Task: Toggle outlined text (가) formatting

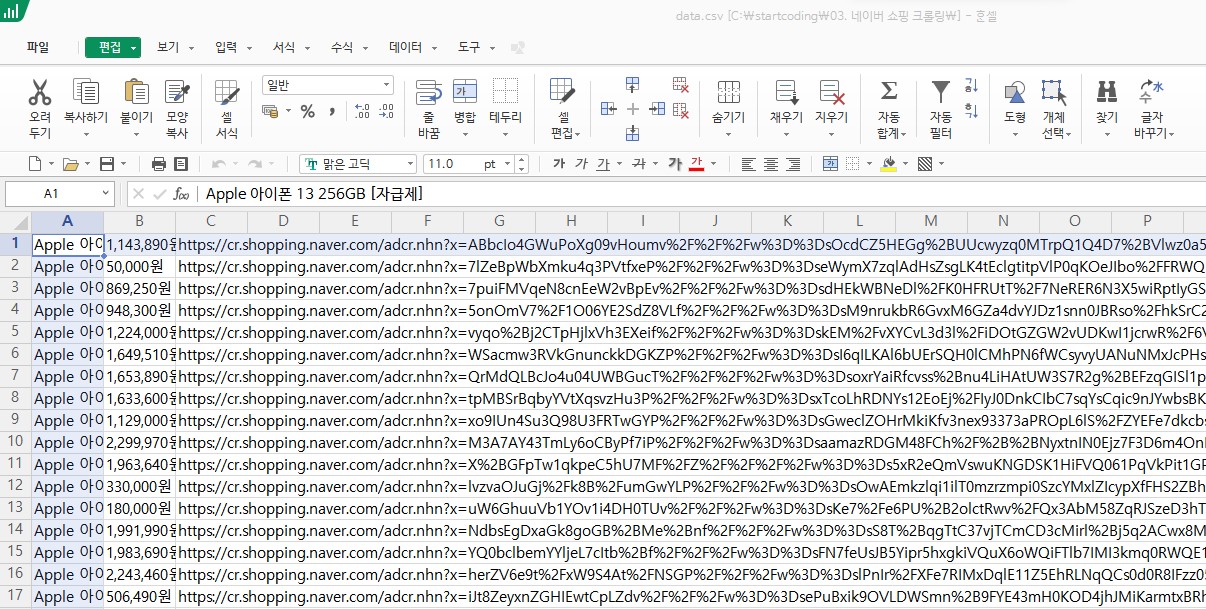Action: point(675,164)
